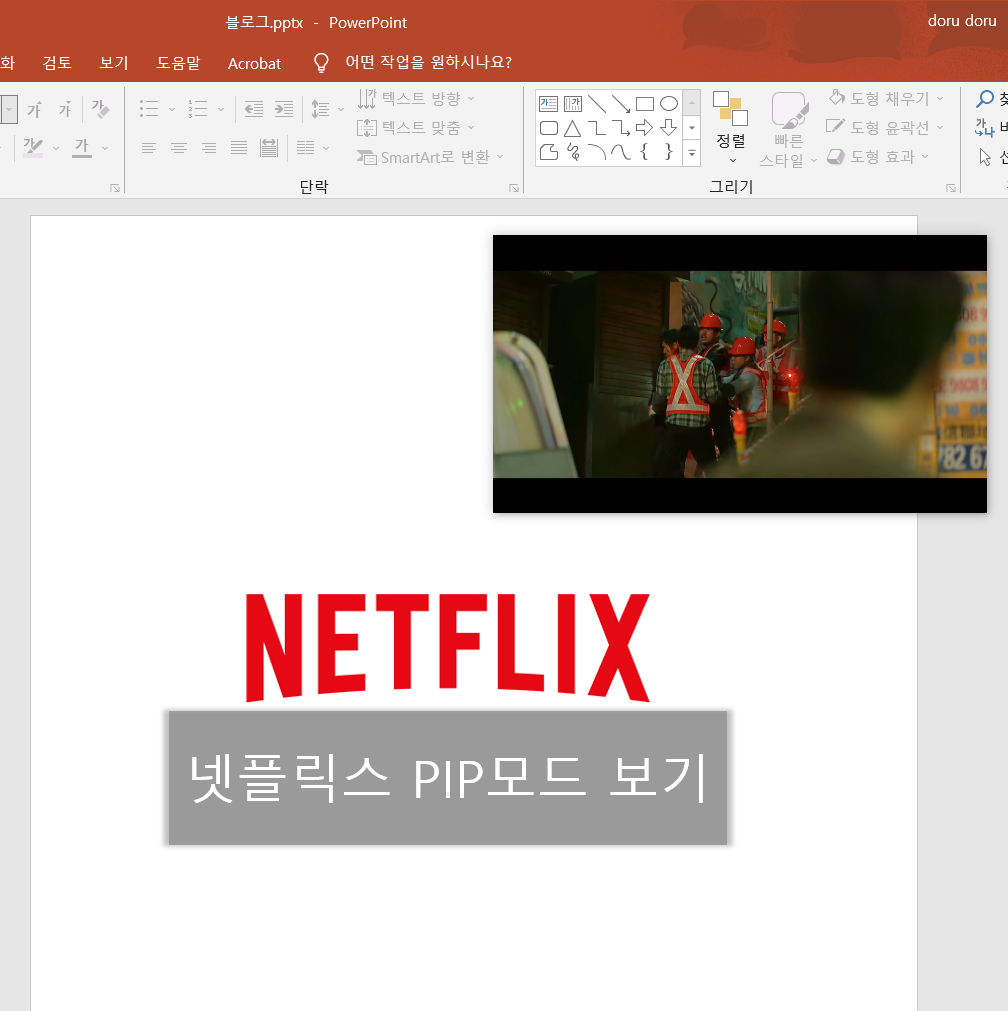Move shapes gallery down one row
Viewport: 1008px width, 1011px height.
point(691,128)
